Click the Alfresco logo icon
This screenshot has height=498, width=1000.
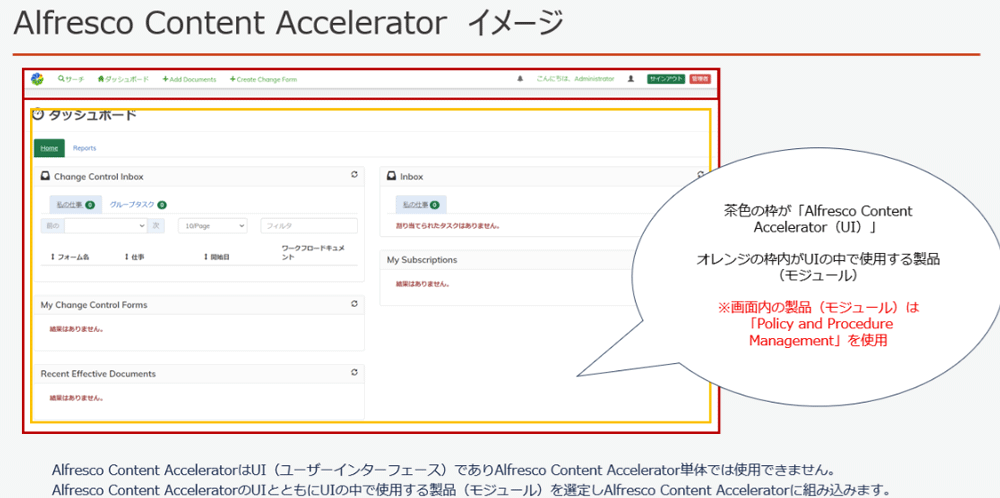[x=37, y=79]
